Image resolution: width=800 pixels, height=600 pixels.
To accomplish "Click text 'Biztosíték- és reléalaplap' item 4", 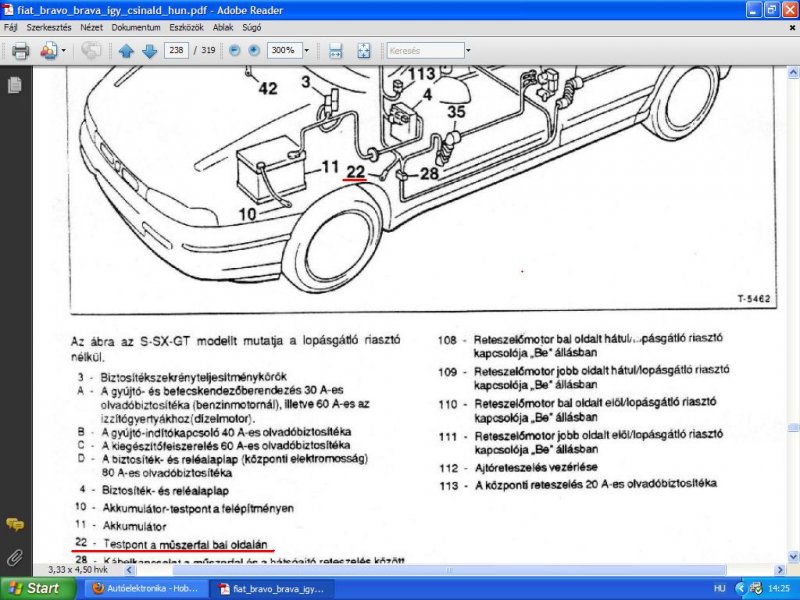I will [x=165, y=491].
